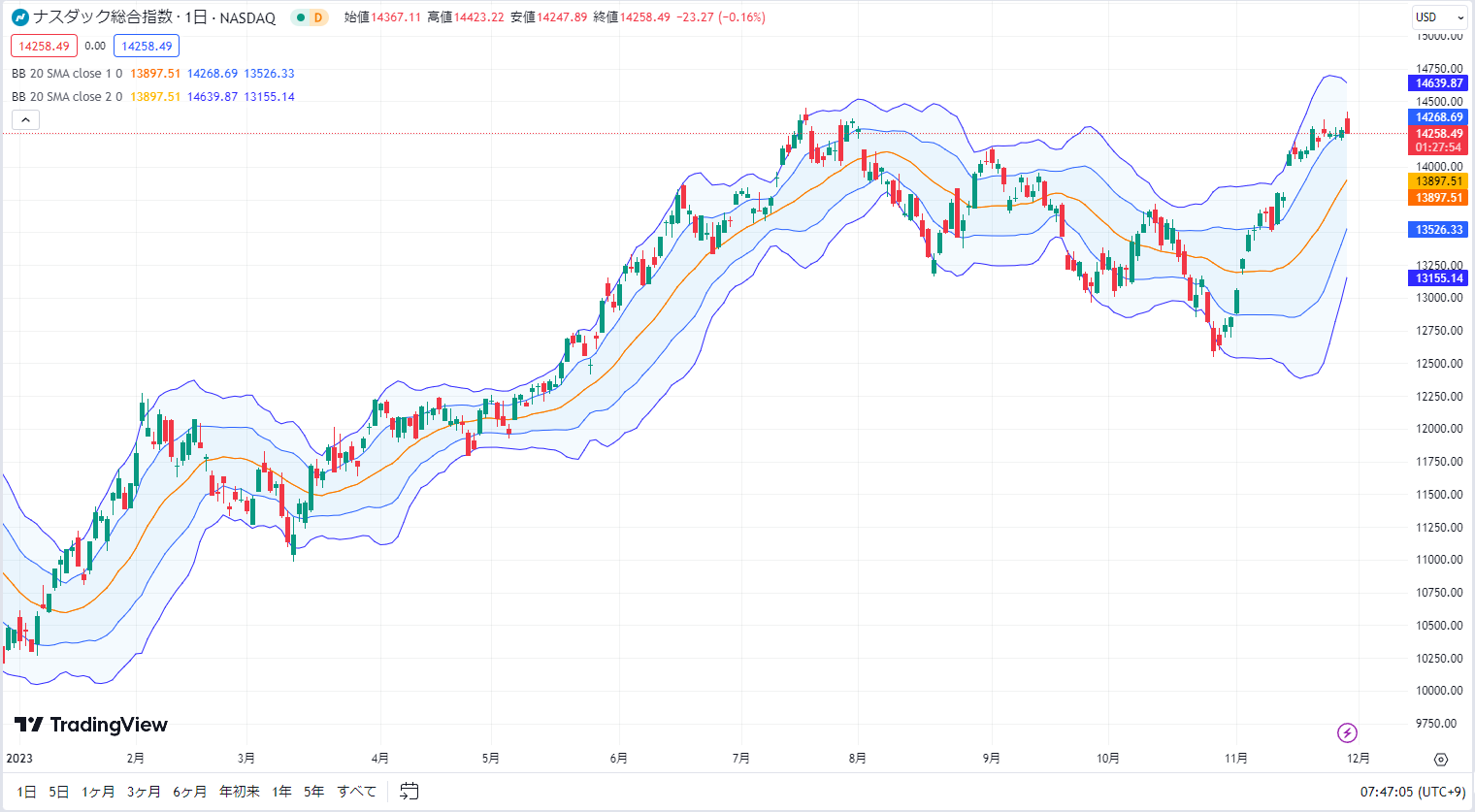Click the 12000.00 price axis label

point(1439,429)
